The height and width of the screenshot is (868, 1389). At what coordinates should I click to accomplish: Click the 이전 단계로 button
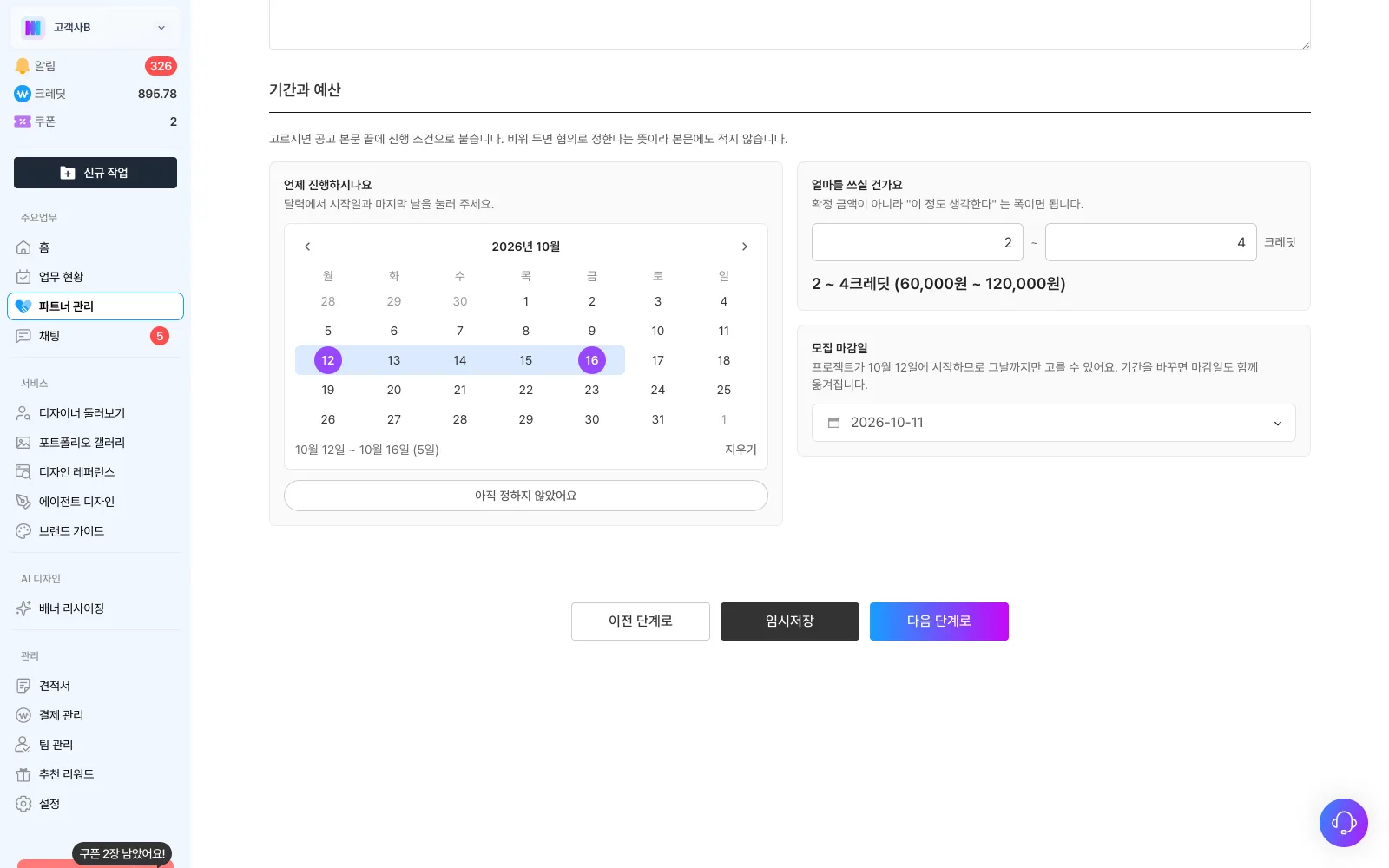tap(641, 621)
